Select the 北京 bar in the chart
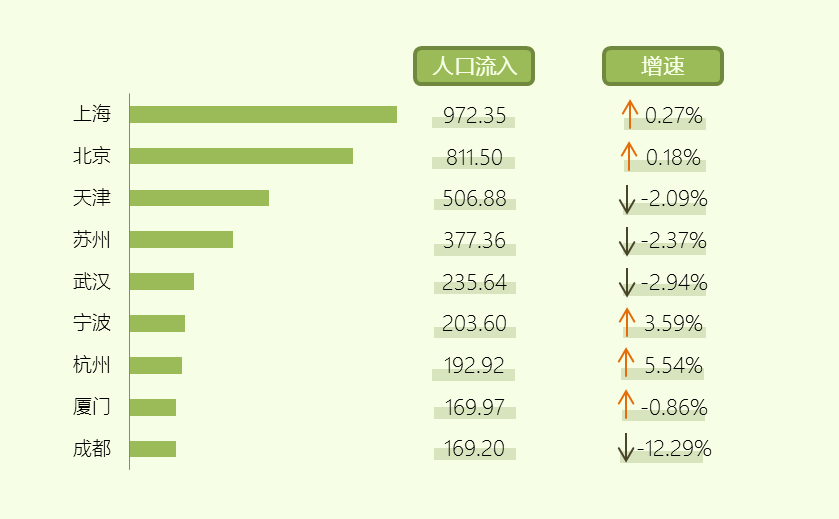Viewport: 839px width, 519px height. (241, 156)
